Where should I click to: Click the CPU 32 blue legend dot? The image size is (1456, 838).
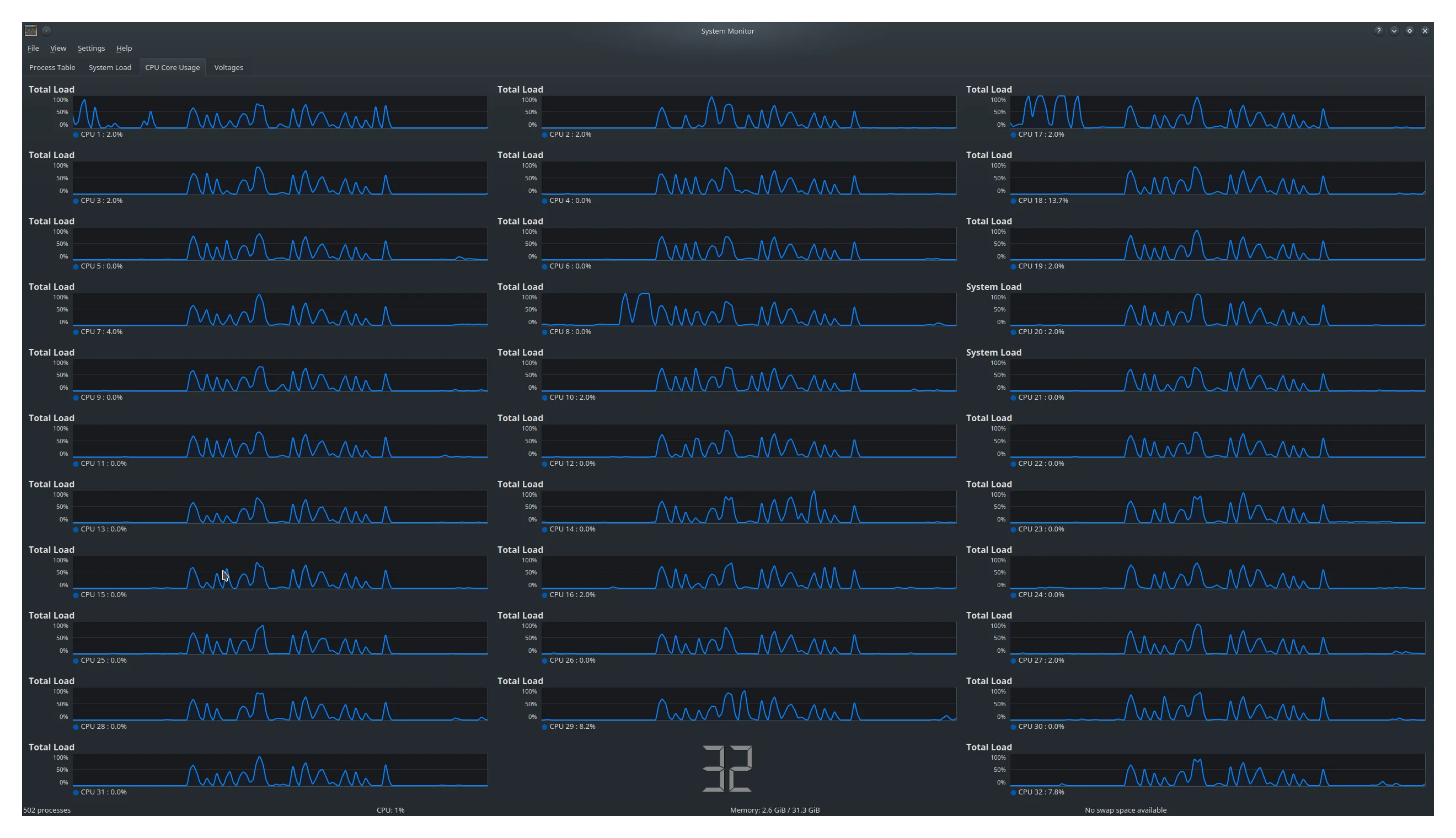click(x=1013, y=793)
